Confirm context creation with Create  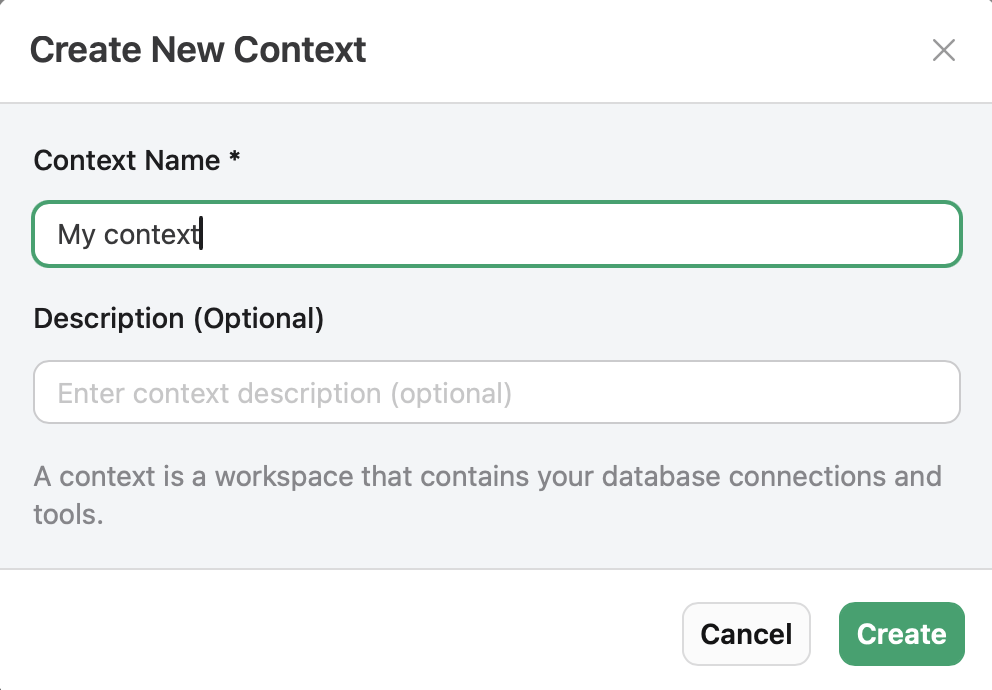point(901,634)
